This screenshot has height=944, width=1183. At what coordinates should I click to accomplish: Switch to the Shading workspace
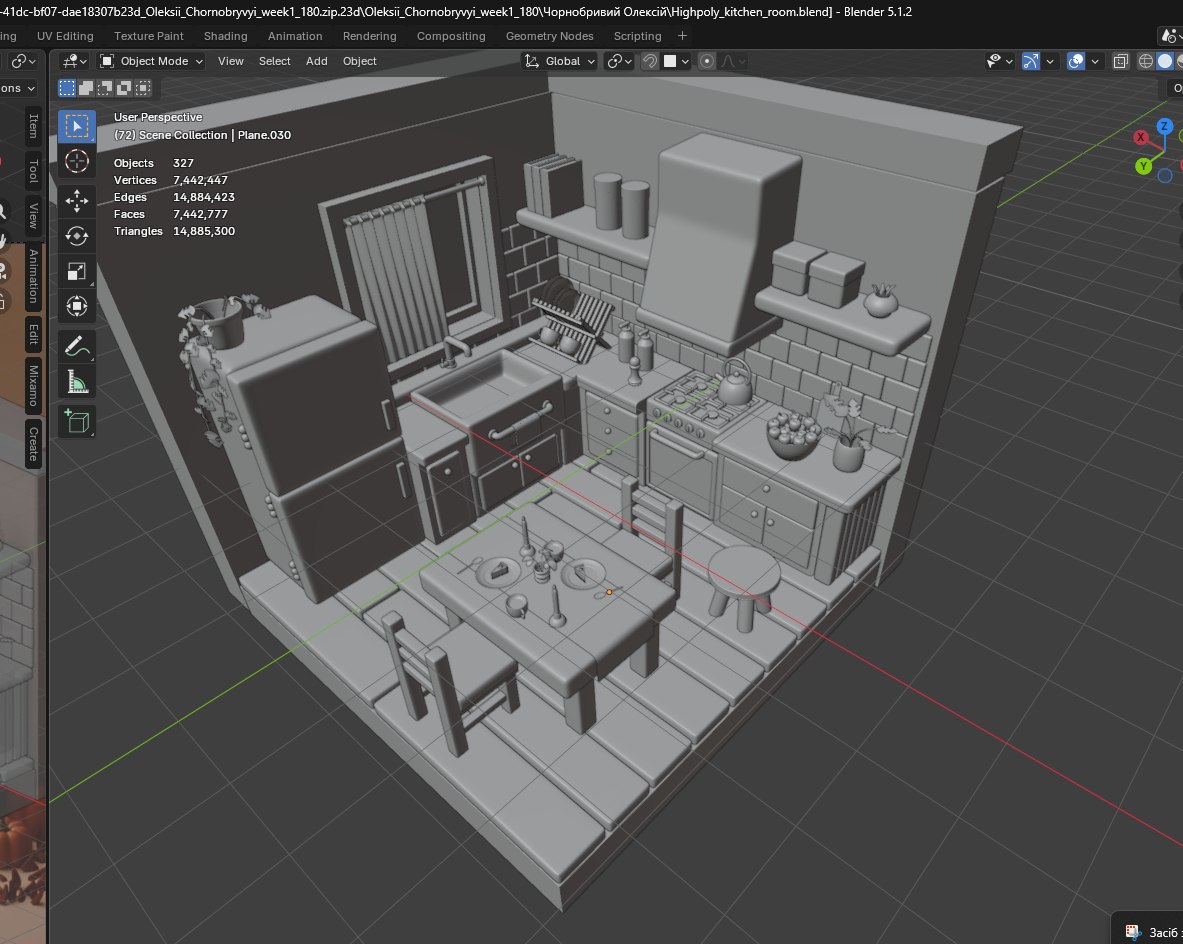pyautogui.click(x=226, y=36)
